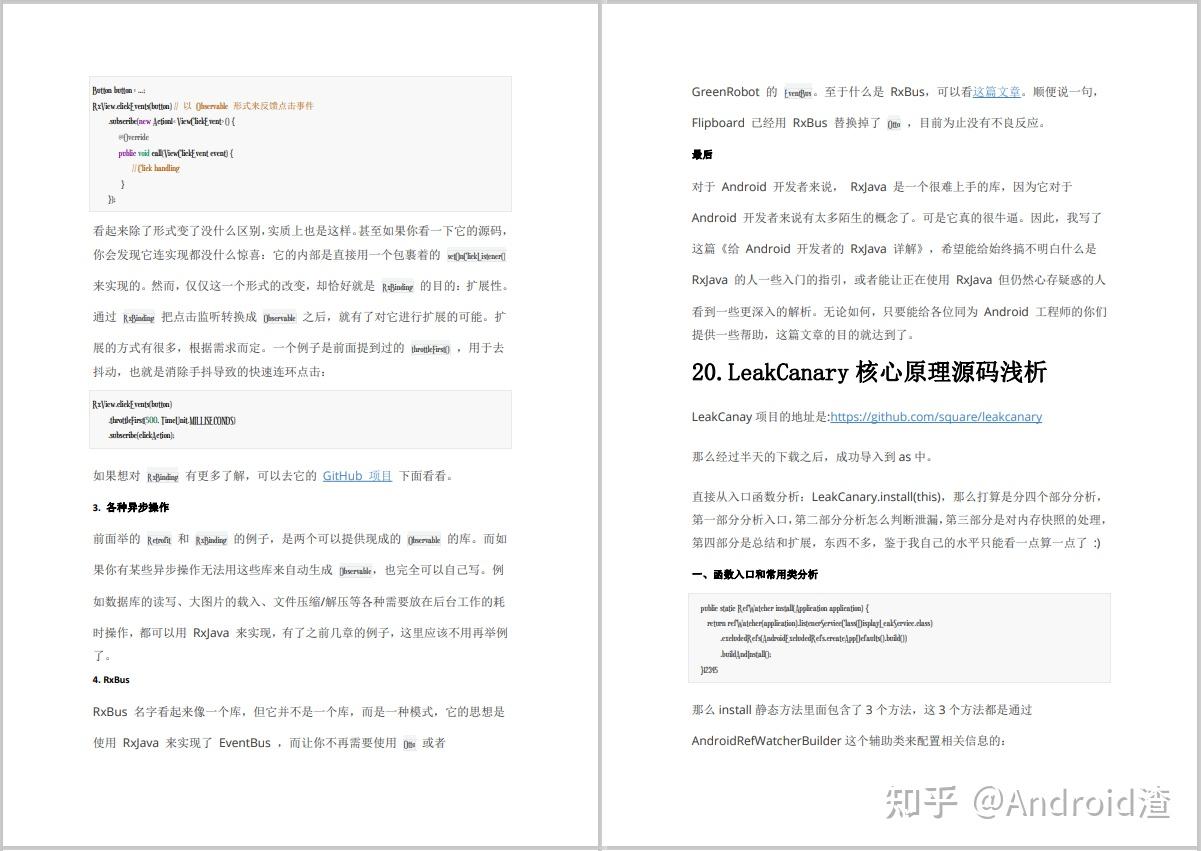
Task: Select the throttleFirst debounce code snippet
Action: pos(298,419)
